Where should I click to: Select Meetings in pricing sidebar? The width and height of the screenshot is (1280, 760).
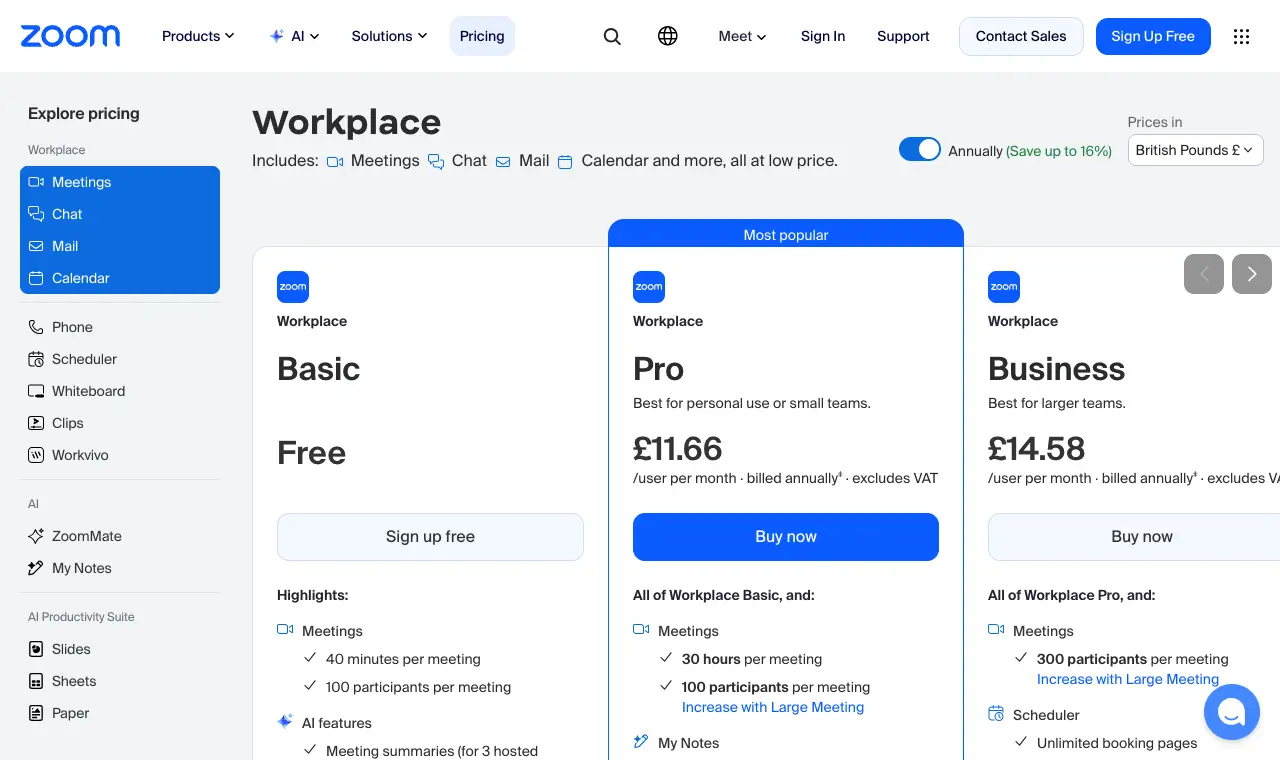(120, 182)
